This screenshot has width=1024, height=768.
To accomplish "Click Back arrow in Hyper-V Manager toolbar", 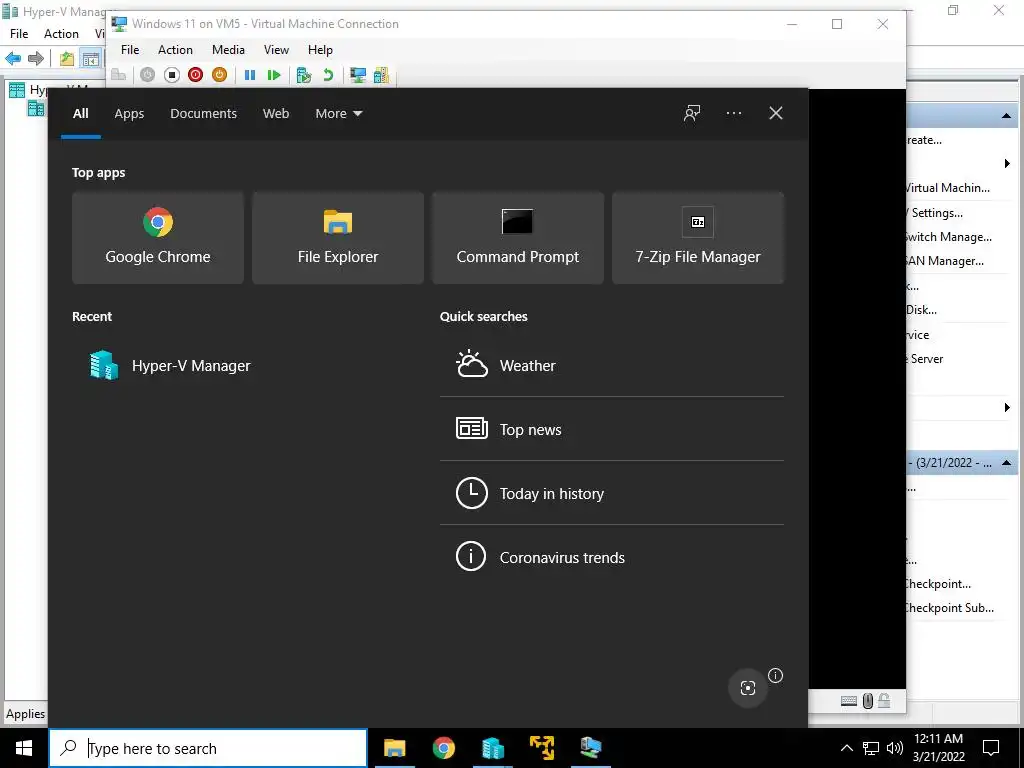I will 13,59.
